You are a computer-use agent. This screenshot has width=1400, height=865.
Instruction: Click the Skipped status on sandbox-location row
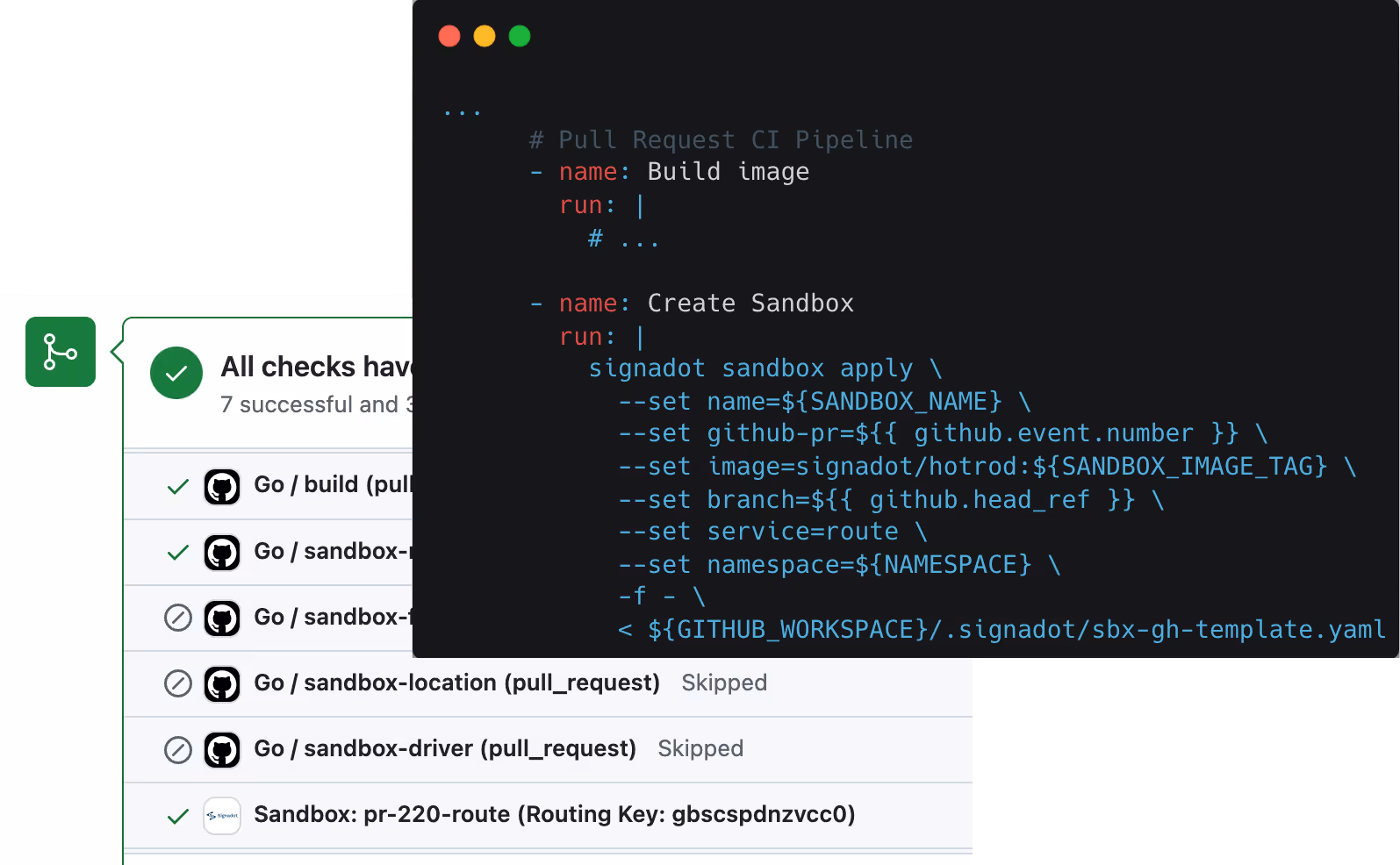tap(724, 683)
